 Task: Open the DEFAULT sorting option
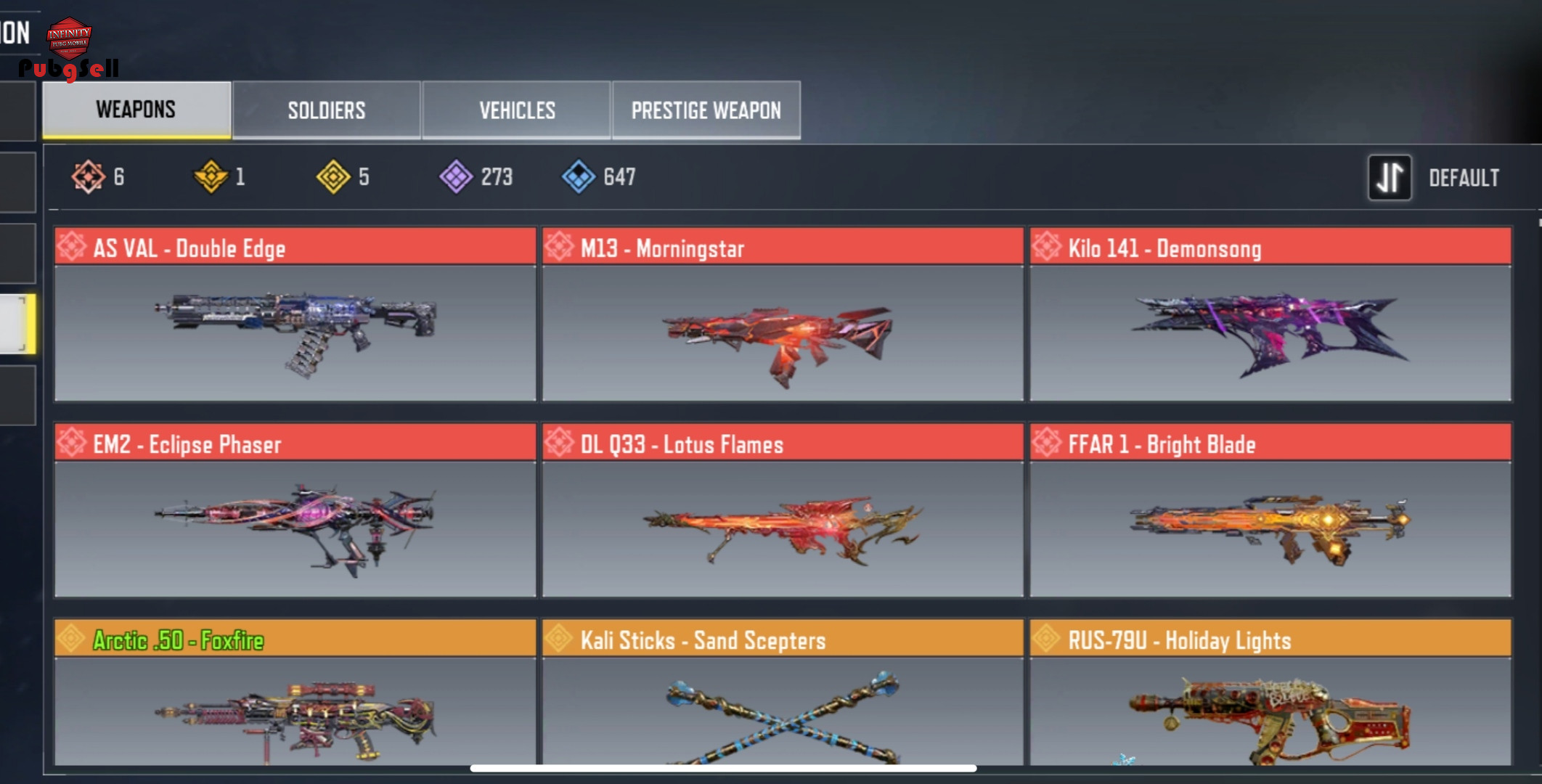point(1464,178)
